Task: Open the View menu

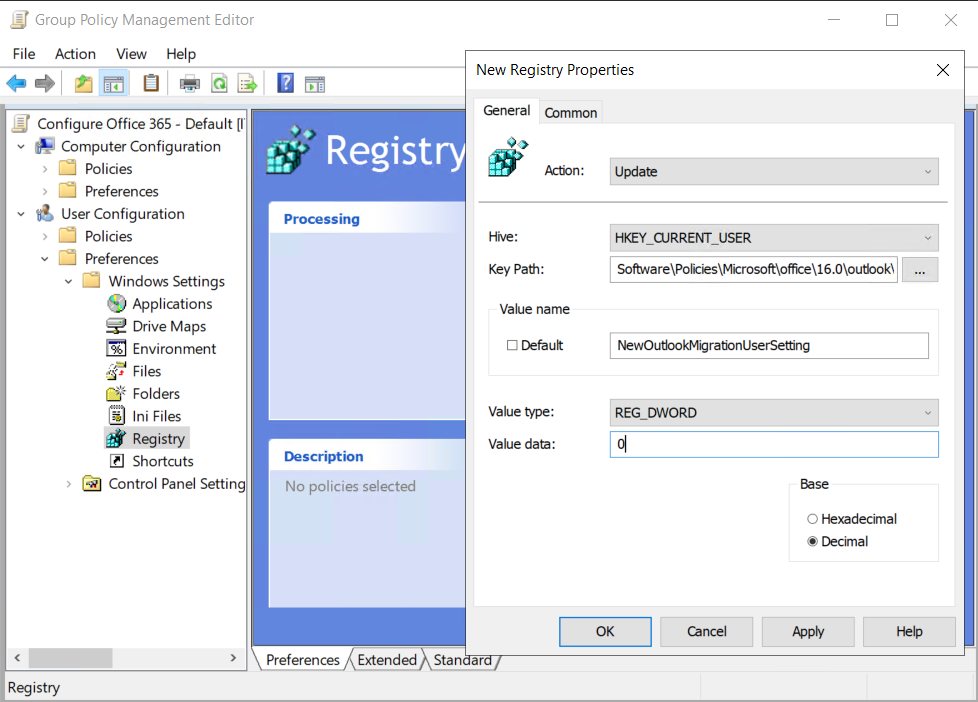Action: click(131, 54)
